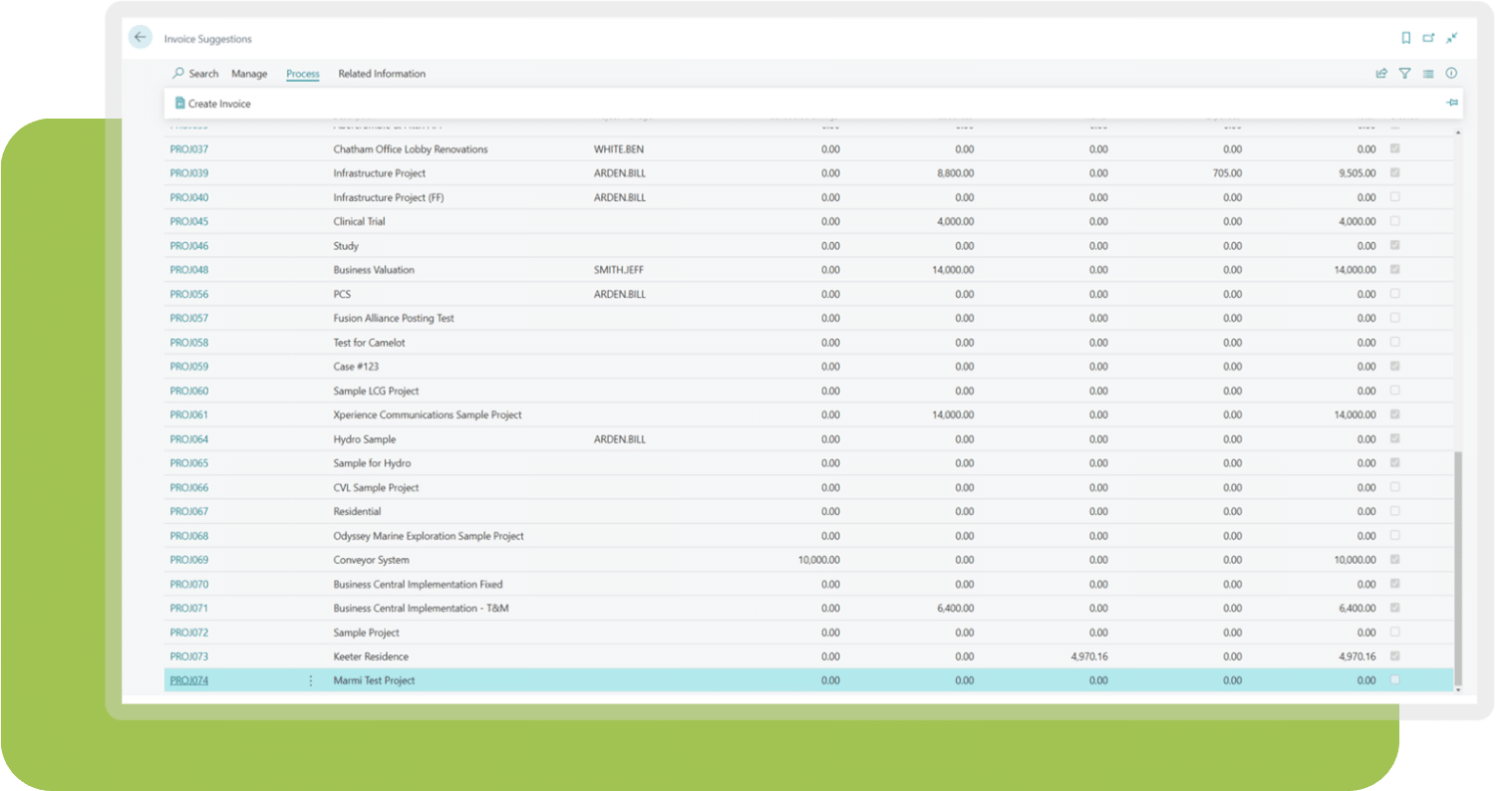Image resolution: width=1512 pixels, height=791 pixels.
Task: Click the 'Test for Camelot' cell
Action: pos(370,343)
